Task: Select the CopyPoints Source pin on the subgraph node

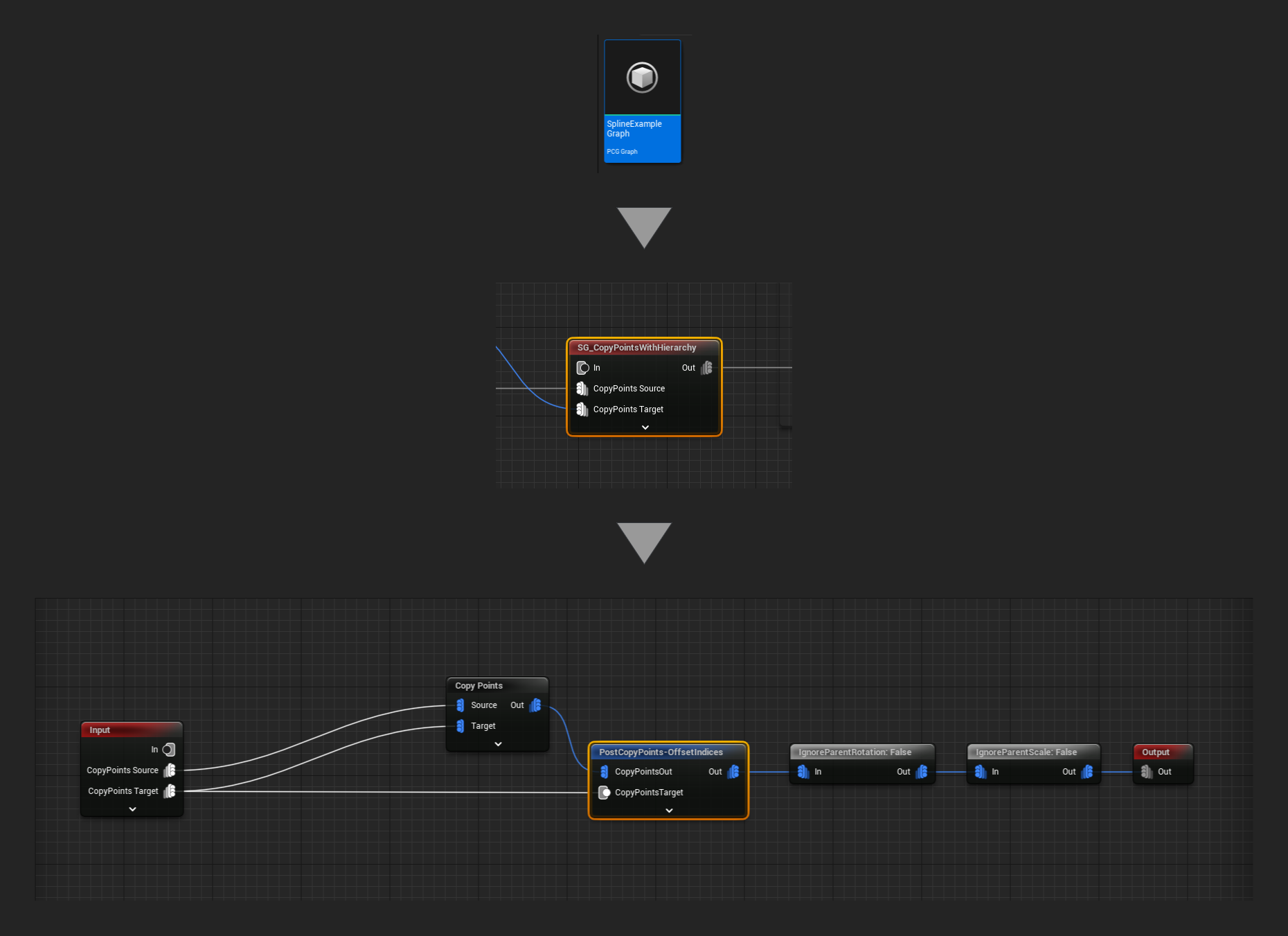Action: [x=582, y=389]
